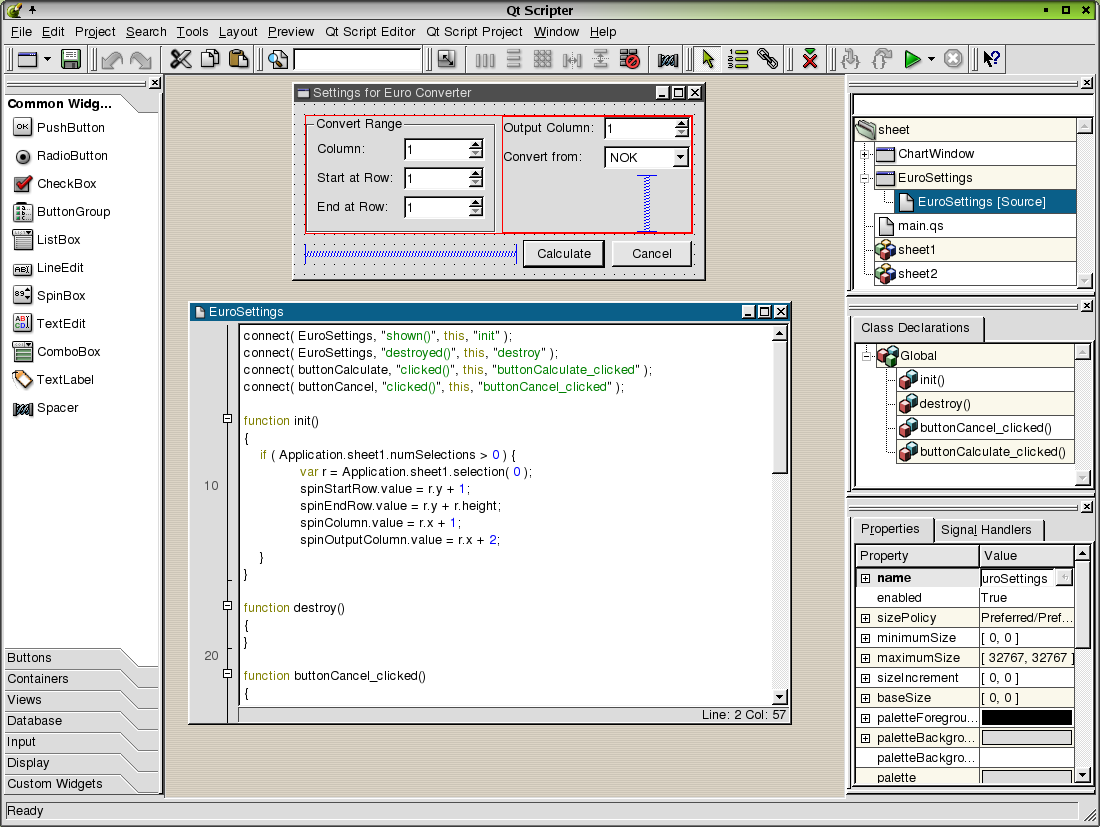
Task: Open the Run button dropdown arrow
Action: (x=932, y=60)
